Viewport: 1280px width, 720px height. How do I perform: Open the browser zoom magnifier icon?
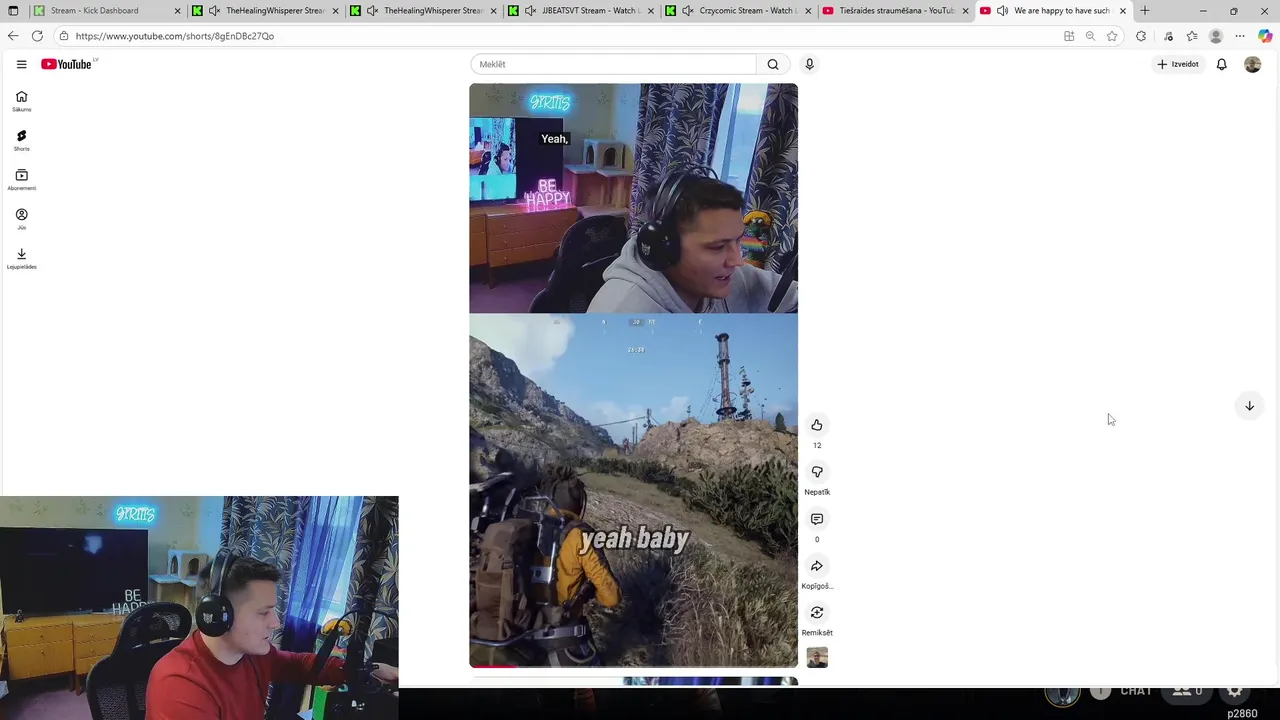point(1090,36)
